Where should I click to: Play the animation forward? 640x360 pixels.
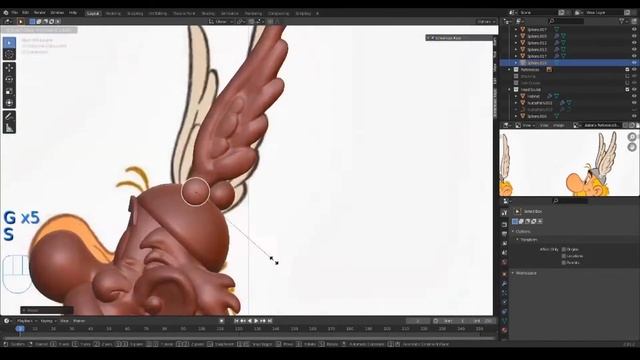point(256,321)
